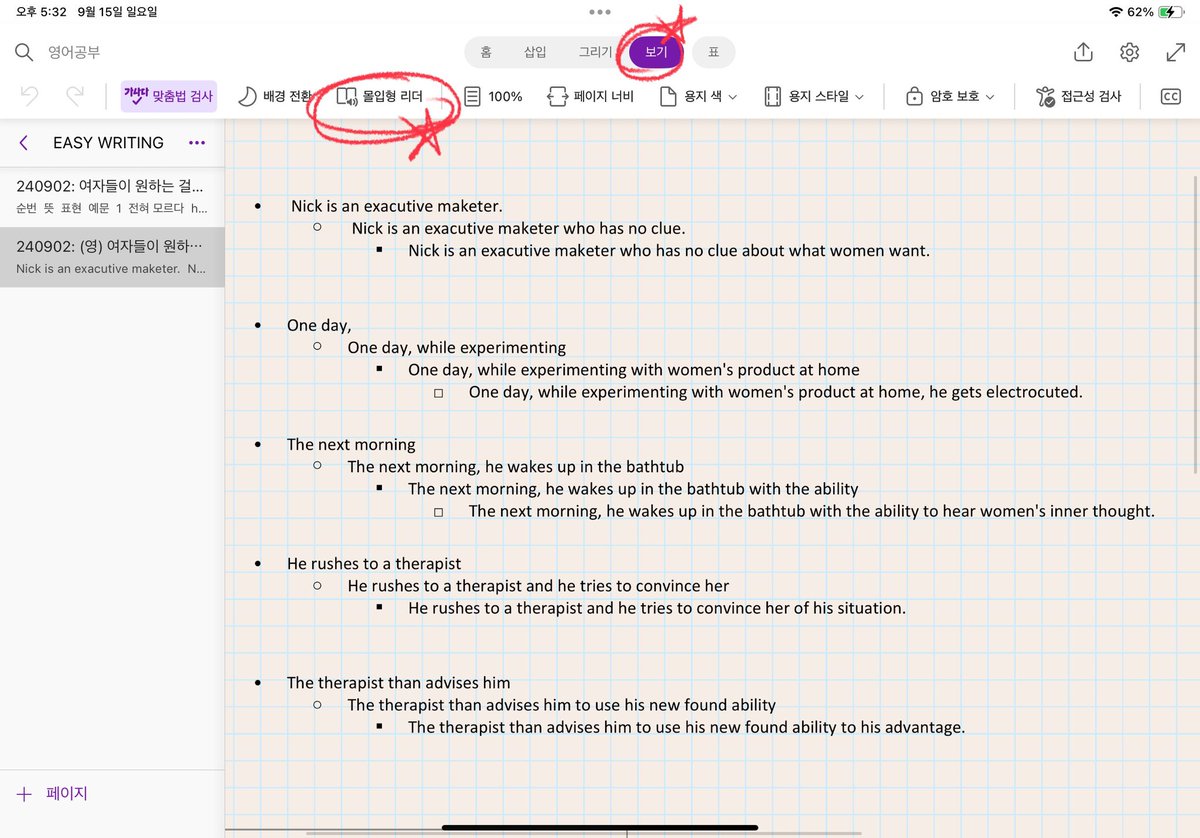The image size is (1200, 838).
Task: Open the search magnifier icon
Action: tap(24, 52)
